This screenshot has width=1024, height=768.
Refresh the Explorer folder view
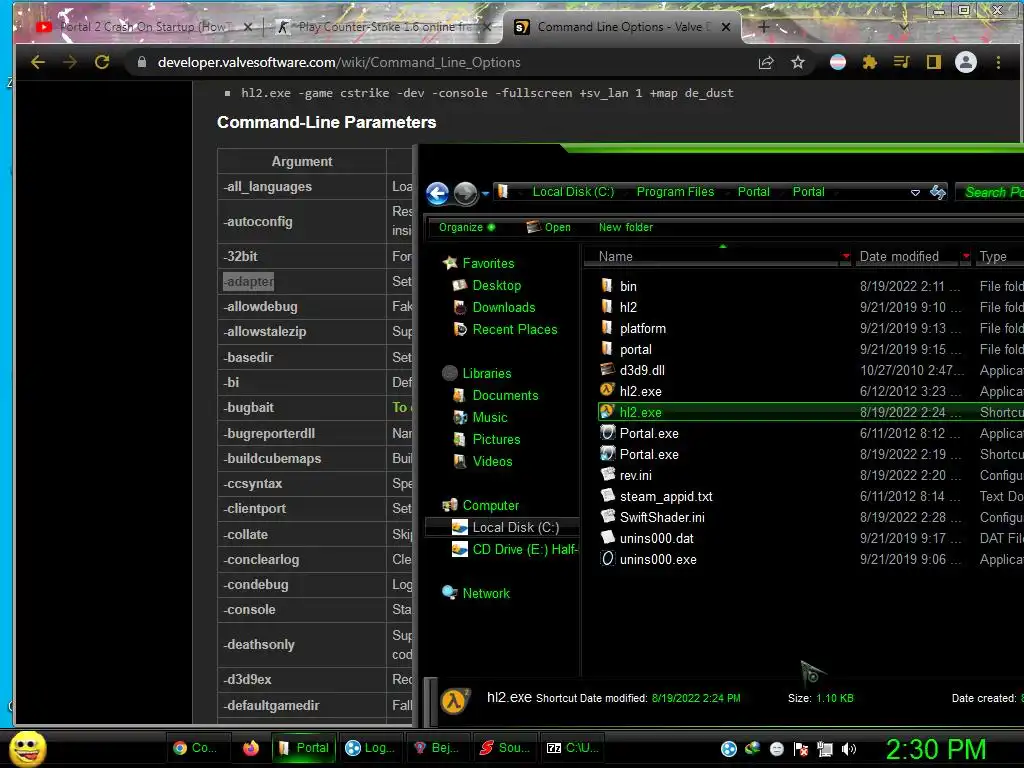(938, 192)
